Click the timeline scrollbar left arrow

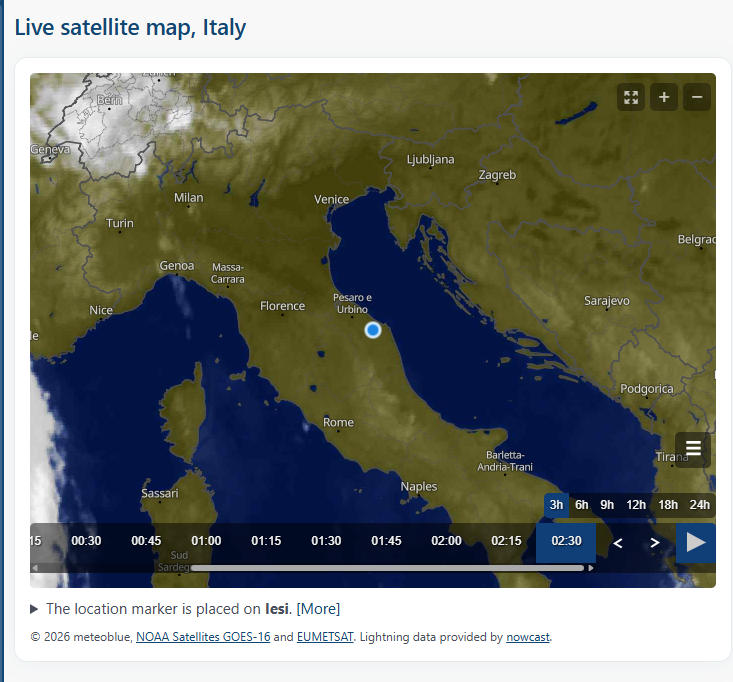click(35, 568)
